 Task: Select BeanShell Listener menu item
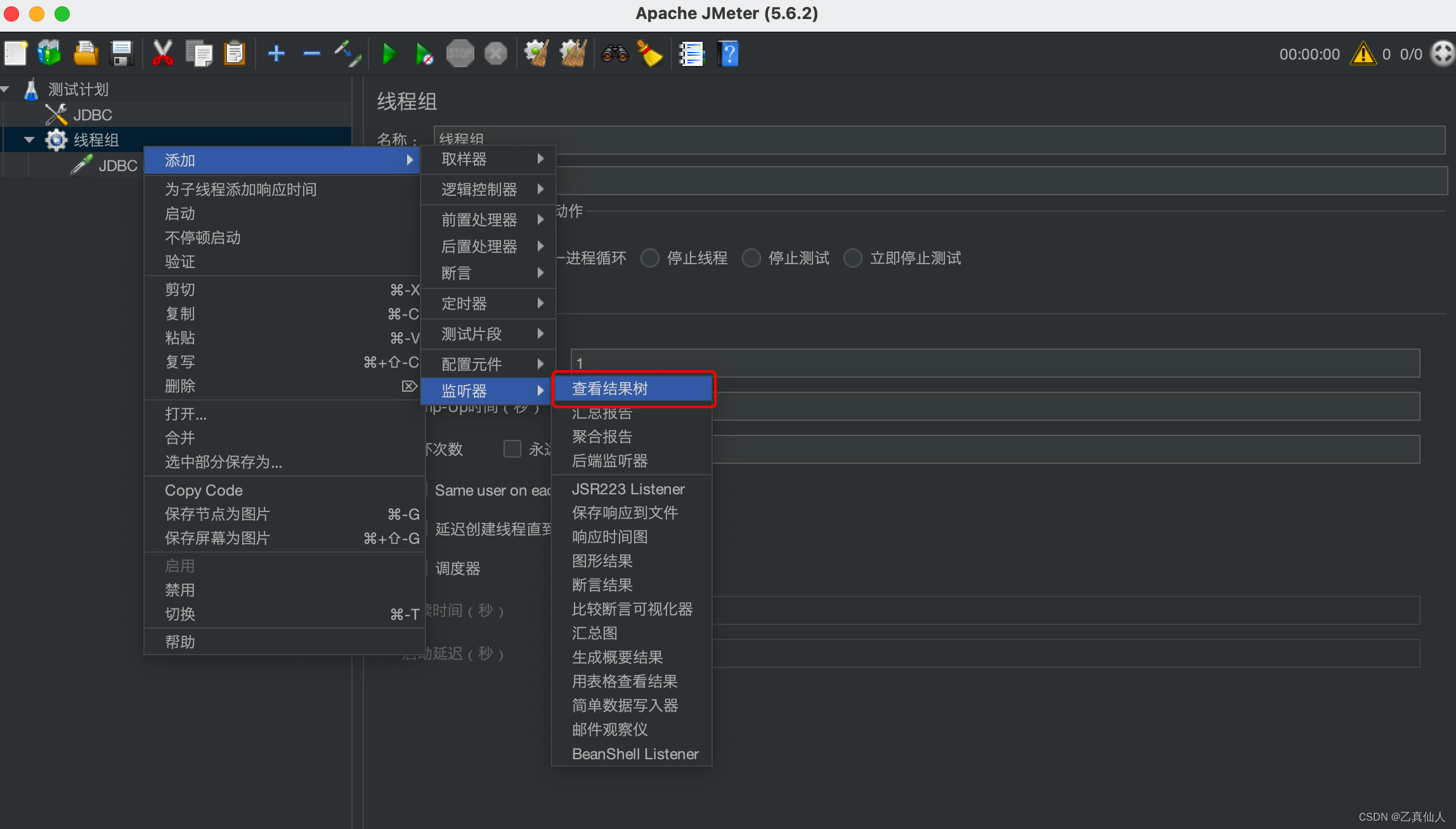pyautogui.click(x=632, y=754)
